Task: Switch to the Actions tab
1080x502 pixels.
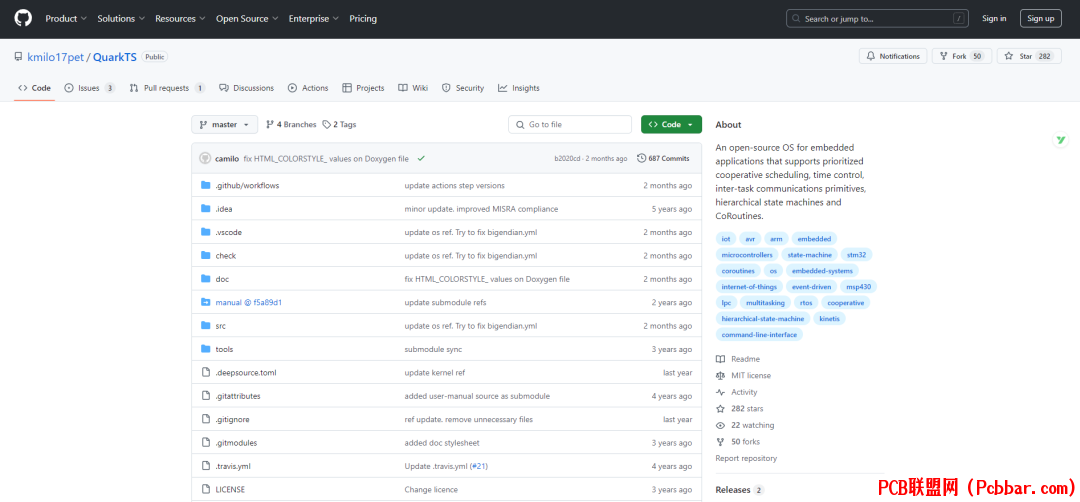Action: (308, 88)
